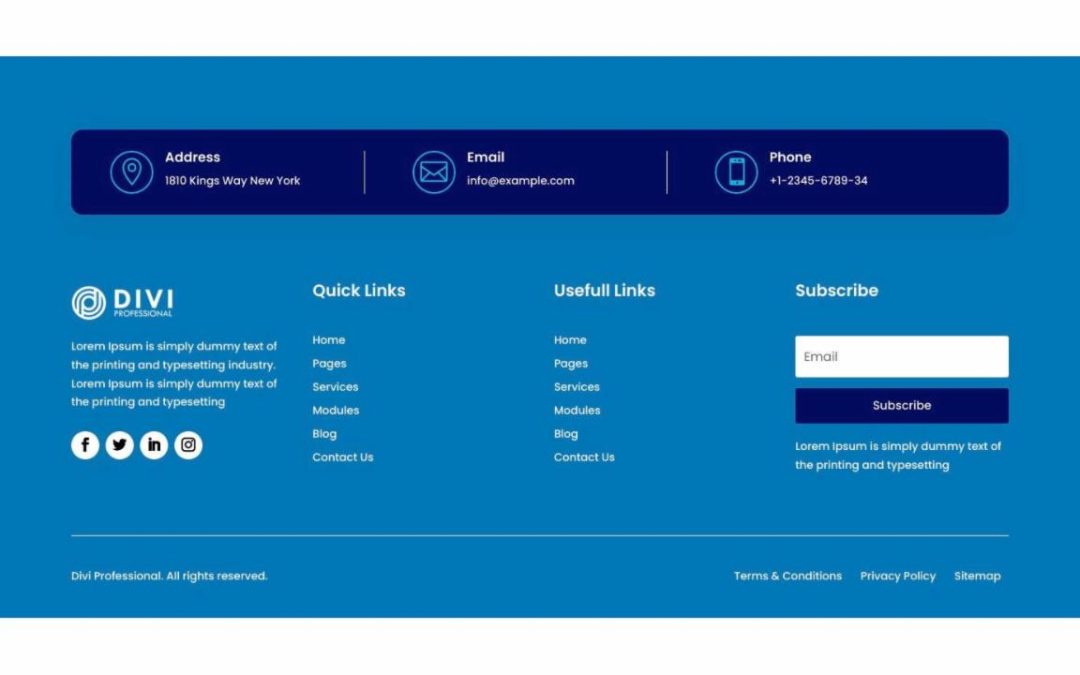
Task: Open Contact Us under Usefull Links
Action: click(584, 457)
